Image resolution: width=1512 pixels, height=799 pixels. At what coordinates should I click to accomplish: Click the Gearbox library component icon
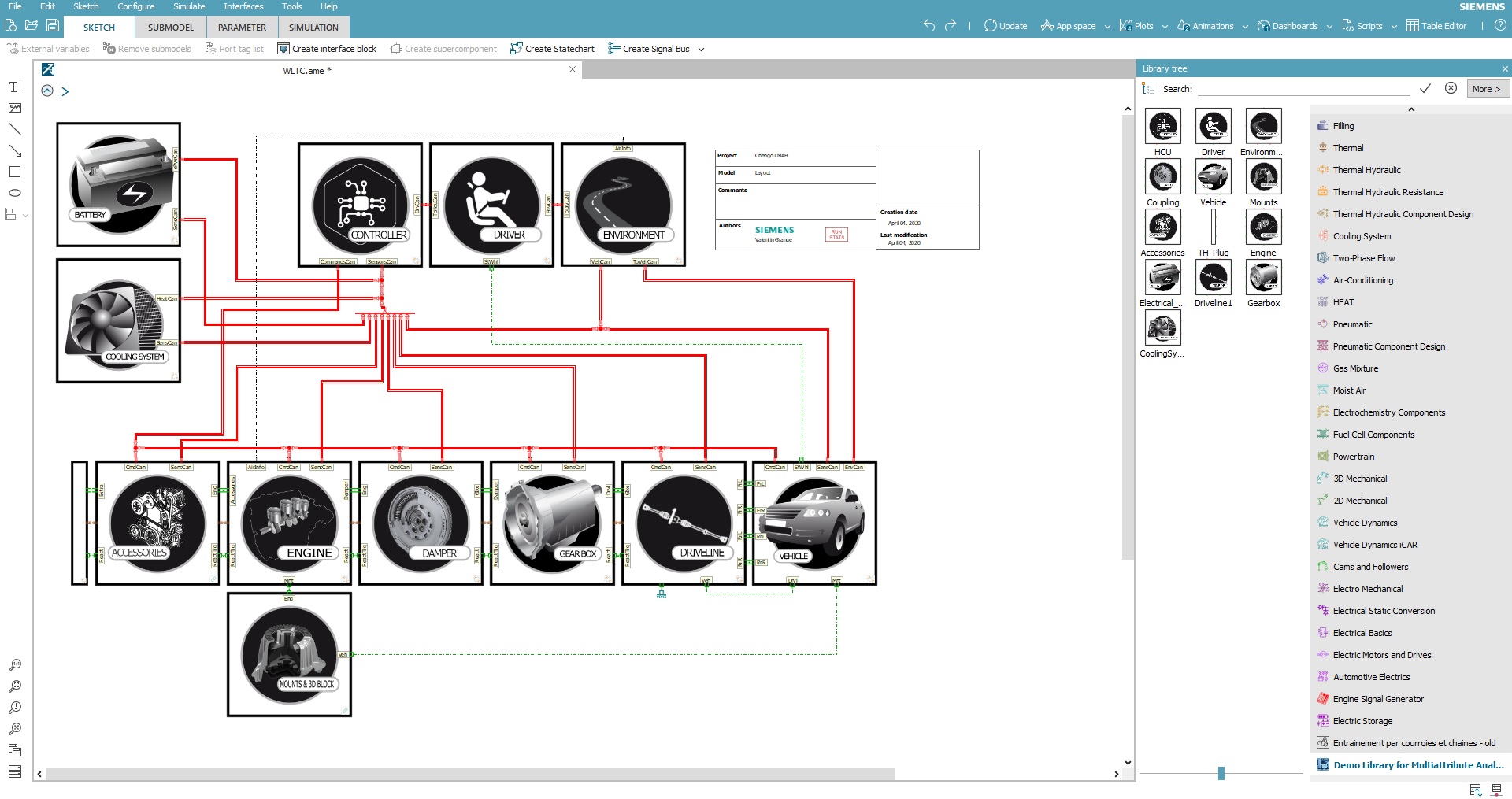1263,278
